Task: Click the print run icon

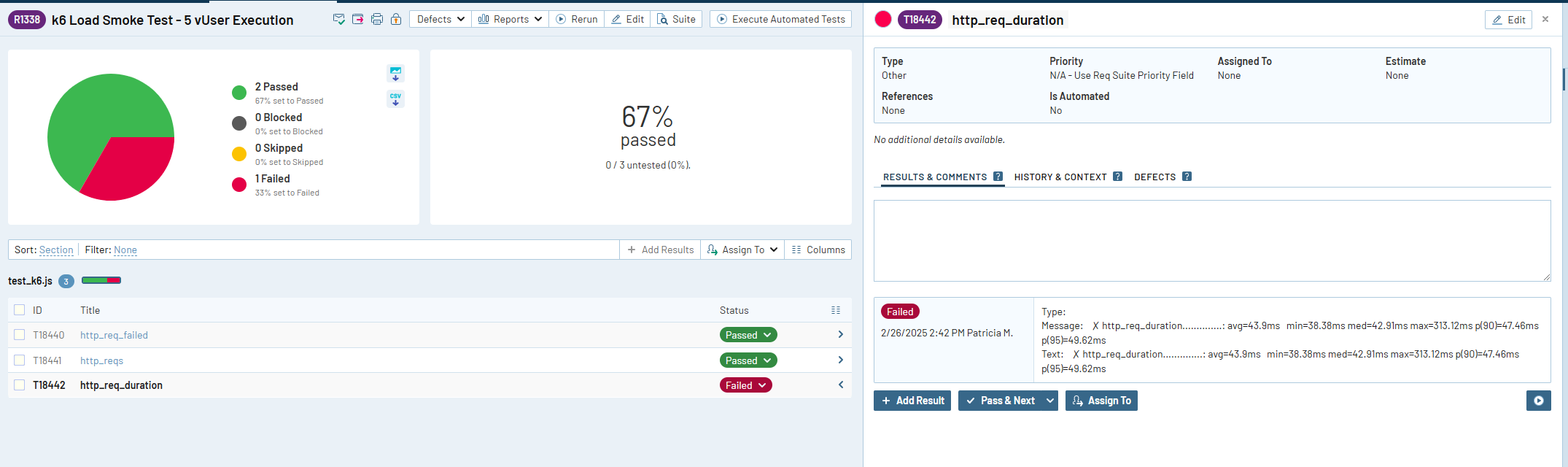Action: tap(376, 20)
